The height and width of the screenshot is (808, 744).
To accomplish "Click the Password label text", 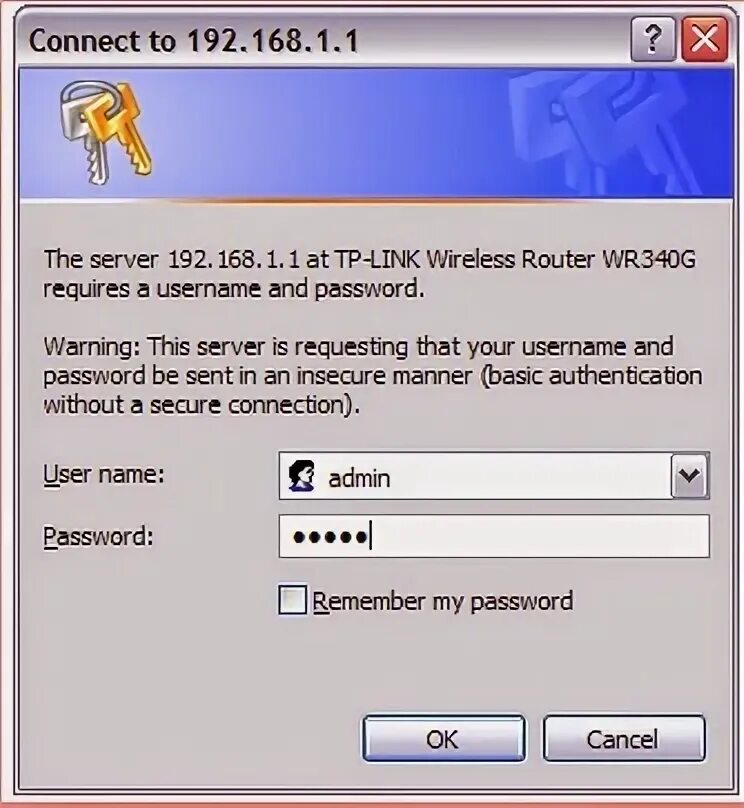I will tap(98, 536).
